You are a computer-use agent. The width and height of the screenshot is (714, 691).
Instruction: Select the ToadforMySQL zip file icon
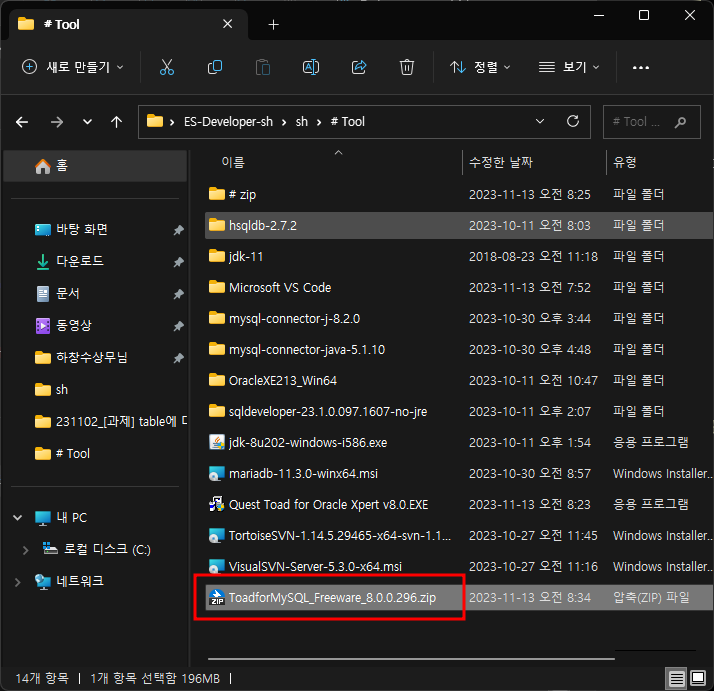point(217,598)
